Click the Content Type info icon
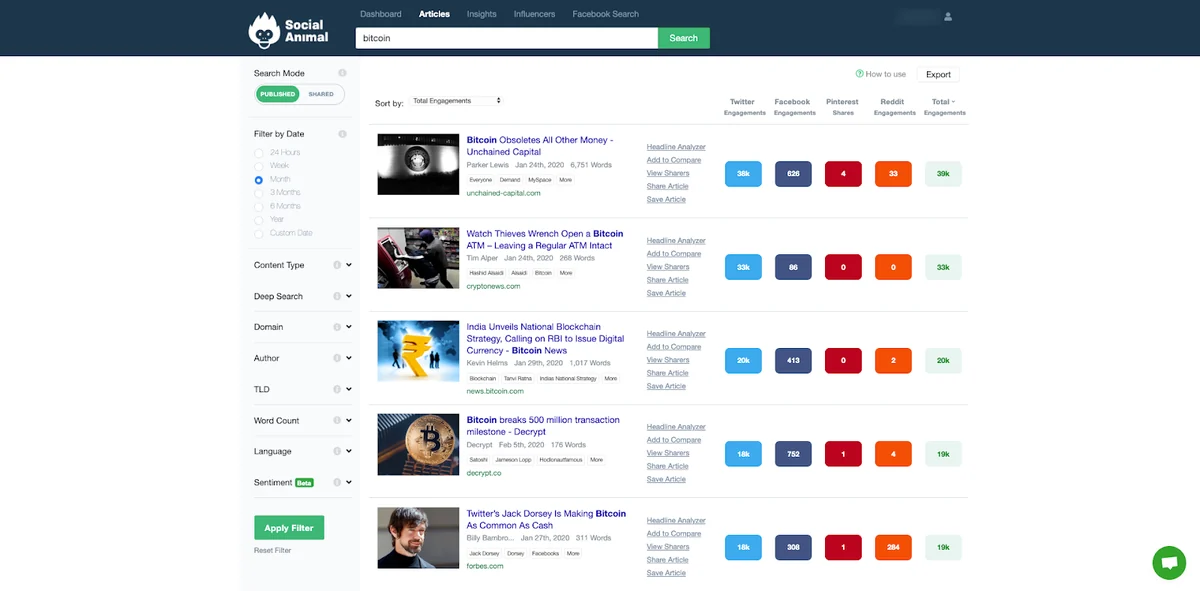Image resolution: width=1200 pixels, height=591 pixels. click(337, 265)
